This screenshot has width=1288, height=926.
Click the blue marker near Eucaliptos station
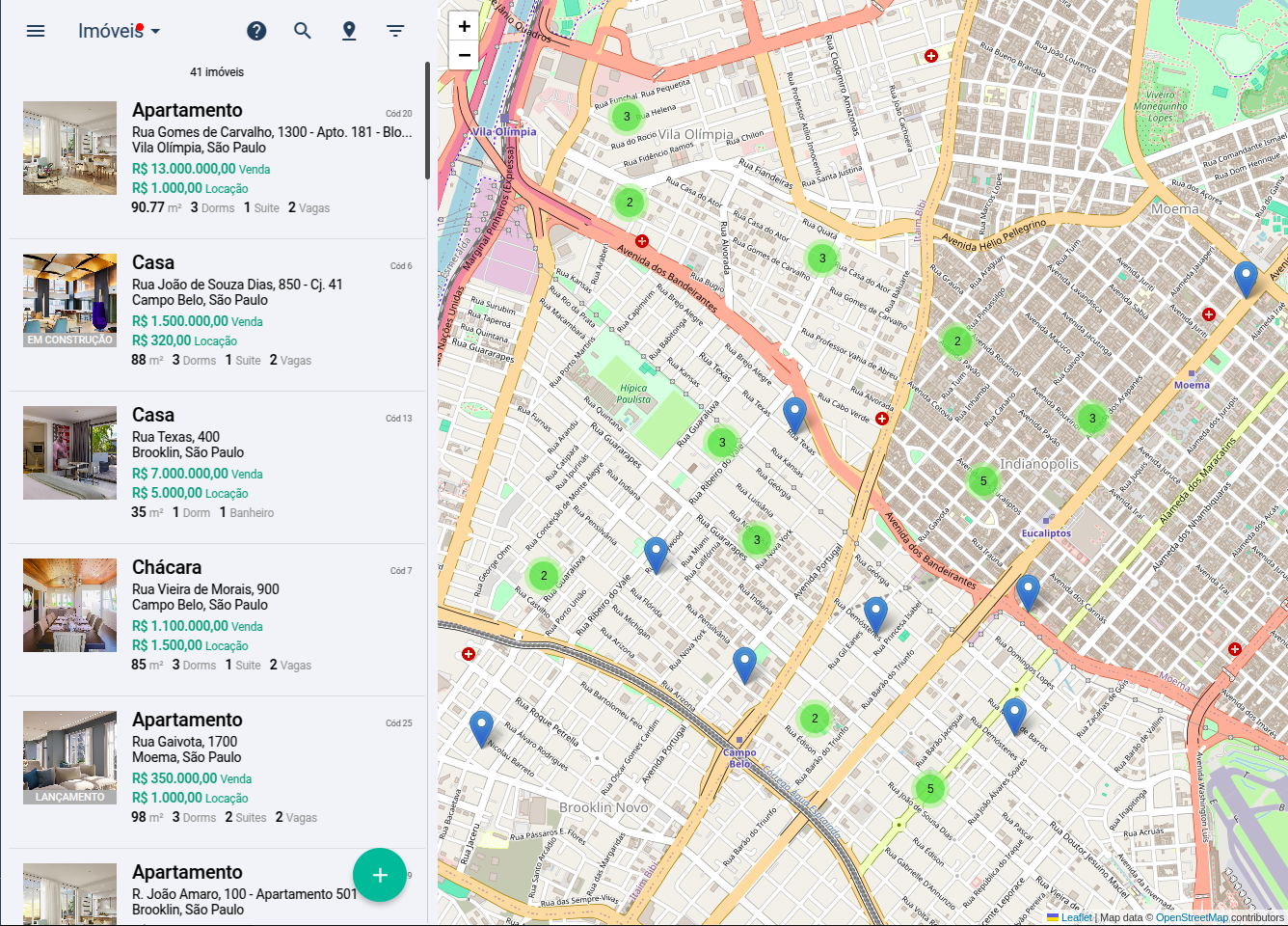click(1028, 593)
